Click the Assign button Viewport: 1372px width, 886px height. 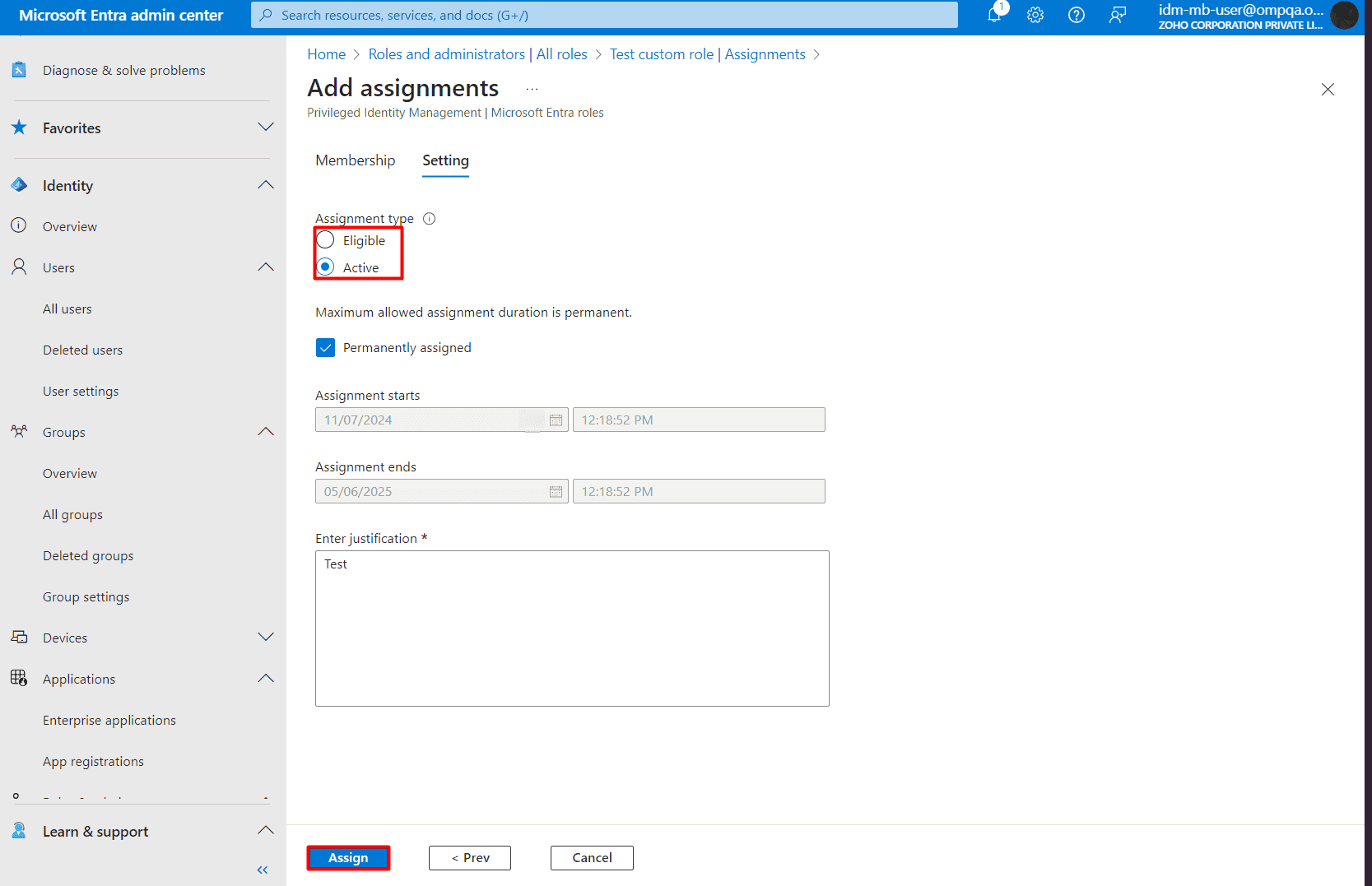(x=348, y=857)
